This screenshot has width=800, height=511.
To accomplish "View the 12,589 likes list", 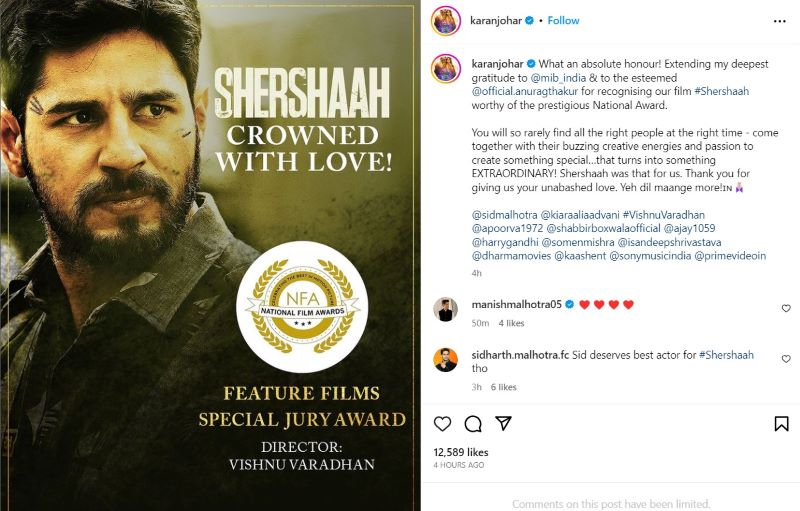I will 461,452.
